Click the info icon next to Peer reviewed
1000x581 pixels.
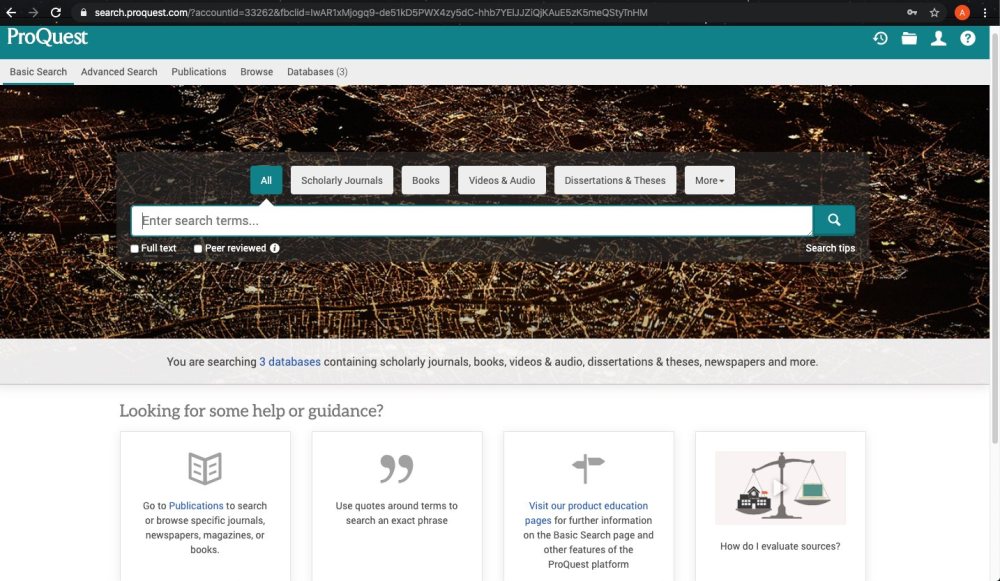[x=275, y=248]
